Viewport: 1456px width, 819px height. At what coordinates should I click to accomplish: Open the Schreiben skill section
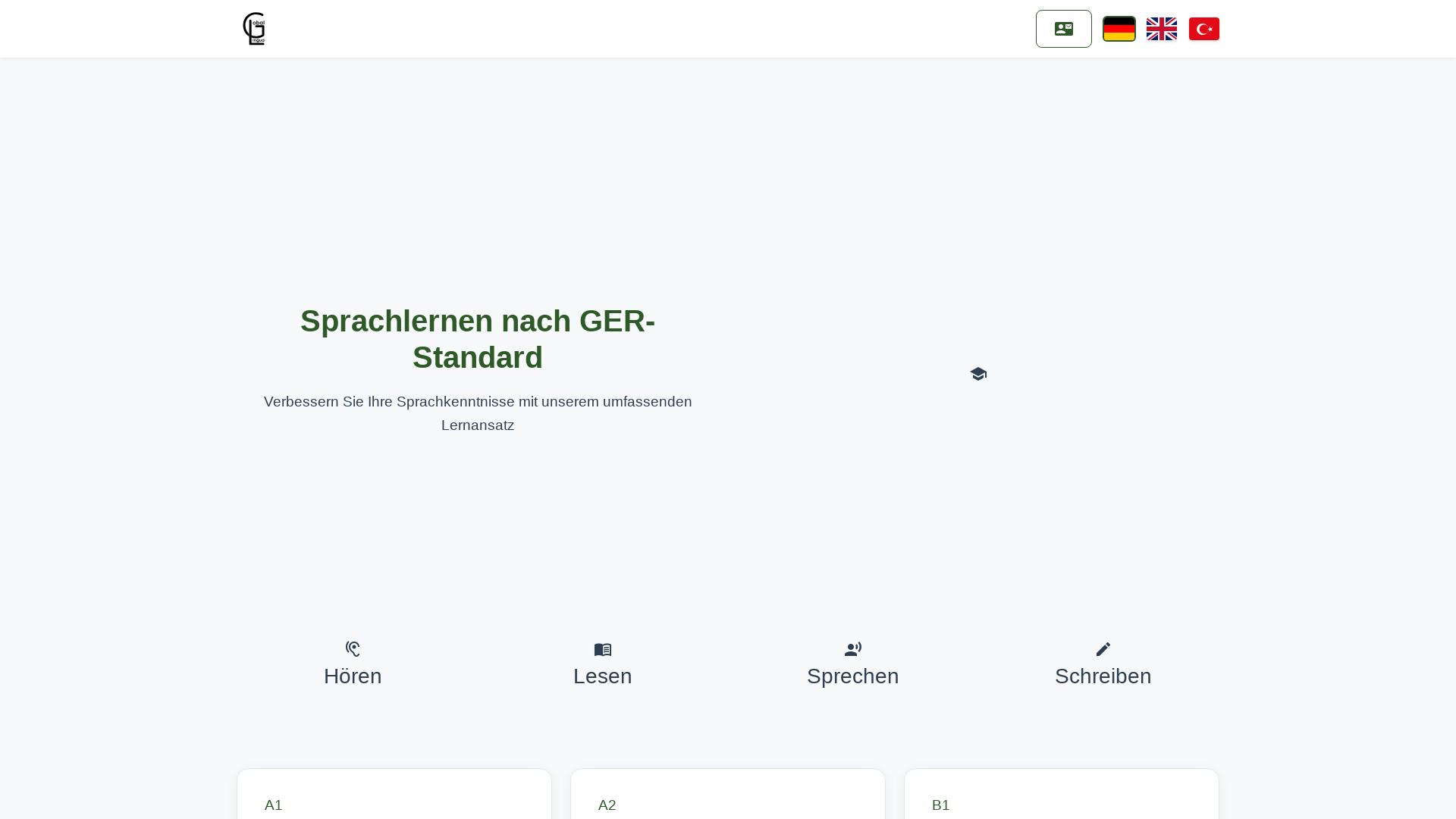(1103, 676)
